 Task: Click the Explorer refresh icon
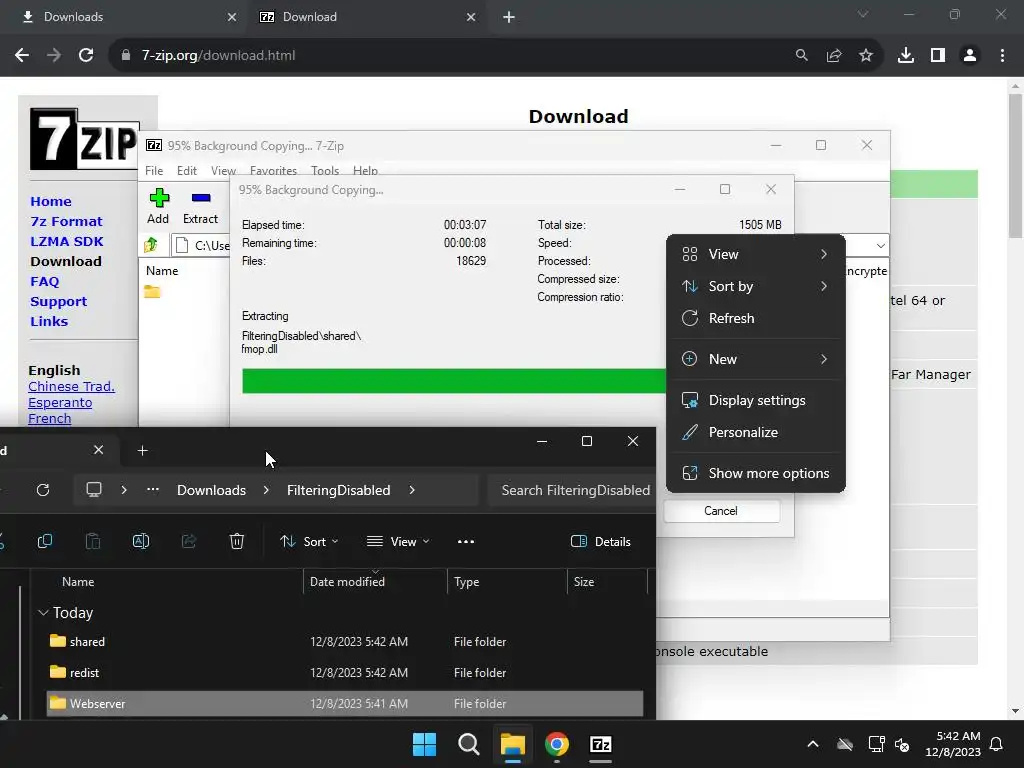pos(43,490)
